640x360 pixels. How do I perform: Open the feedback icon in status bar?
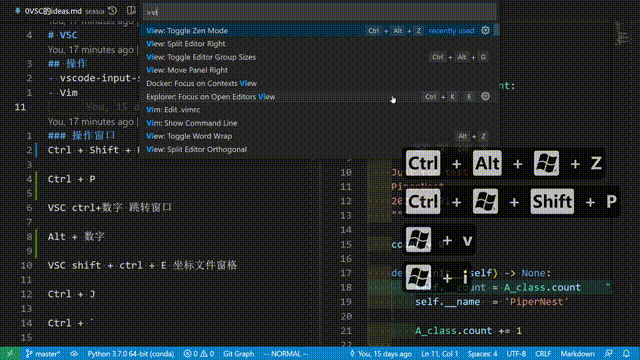tap(609, 353)
